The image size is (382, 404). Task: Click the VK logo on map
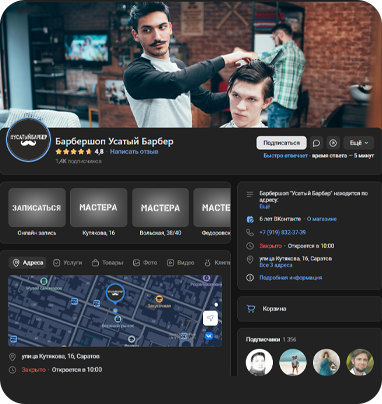(x=209, y=336)
